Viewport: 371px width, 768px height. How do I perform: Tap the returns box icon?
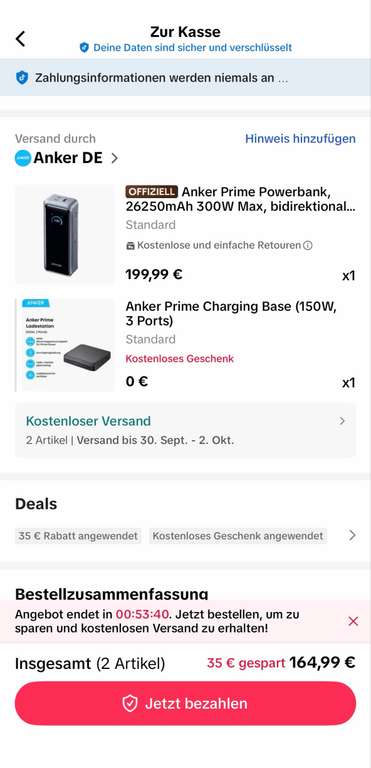click(x=130, y=245)
